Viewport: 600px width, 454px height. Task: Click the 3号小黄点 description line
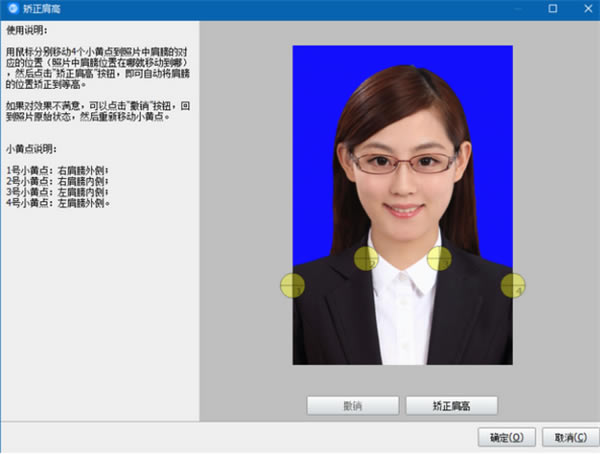click(57, 192)
